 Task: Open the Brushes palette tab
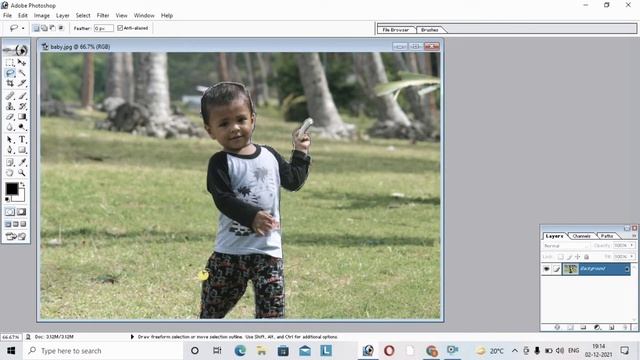[429, 30]
